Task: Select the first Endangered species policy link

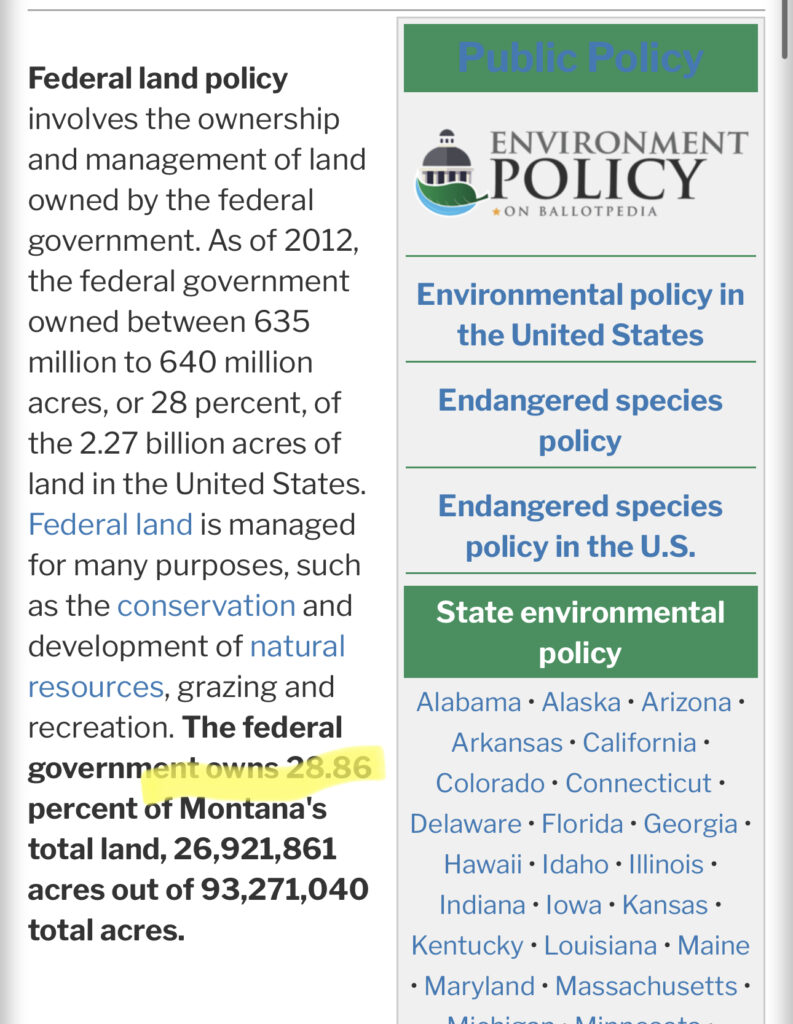Action: [x=580, y=420]
